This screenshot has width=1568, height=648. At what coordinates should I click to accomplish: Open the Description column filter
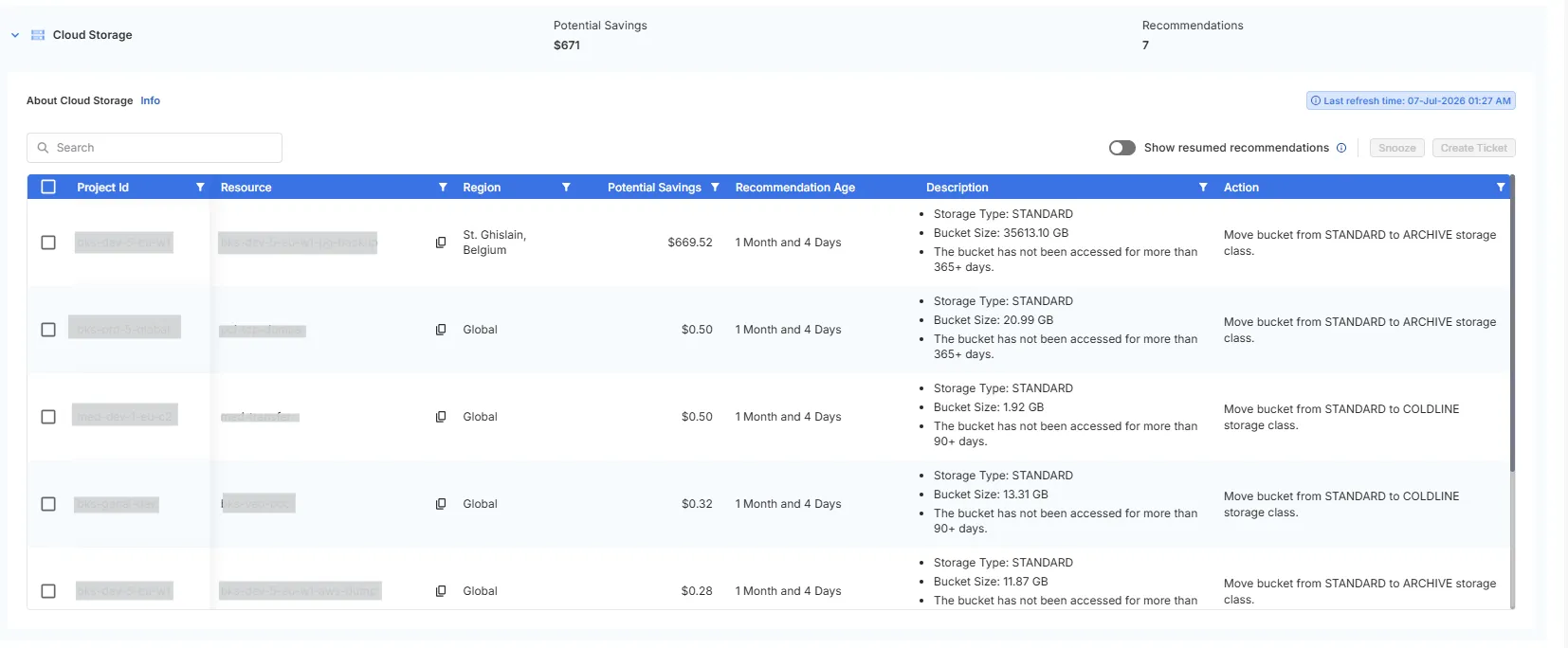(x=1203, y=188)
